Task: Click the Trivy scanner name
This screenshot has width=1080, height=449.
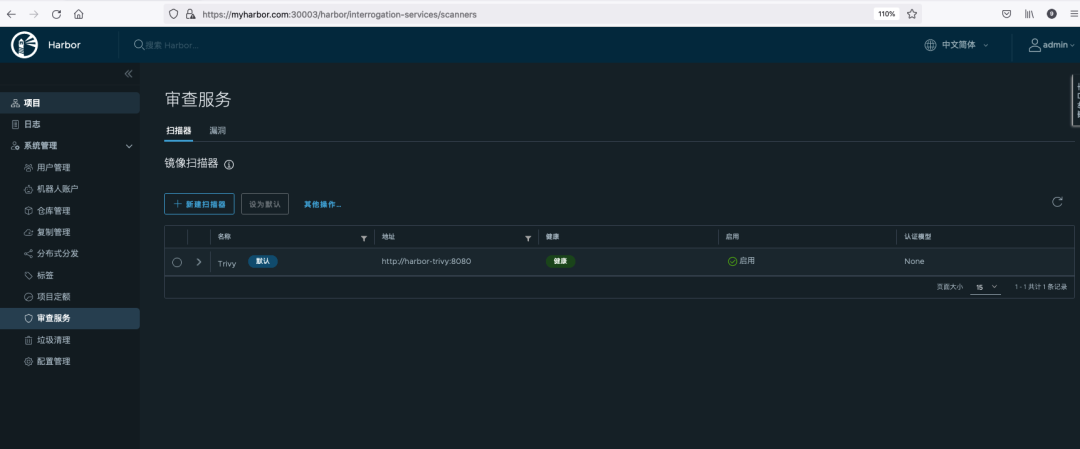Action: [x=227, y=262]
